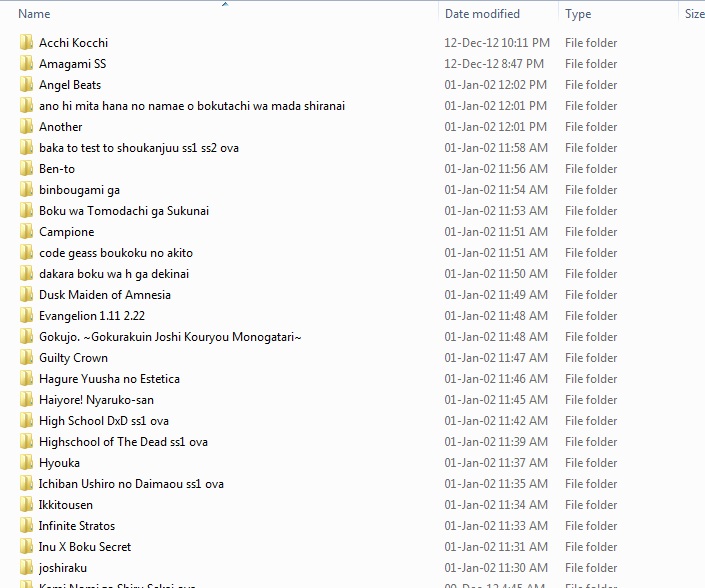Click date '01-Jan-02 12:02 PM' of Angel Beats

click(495, 85)
